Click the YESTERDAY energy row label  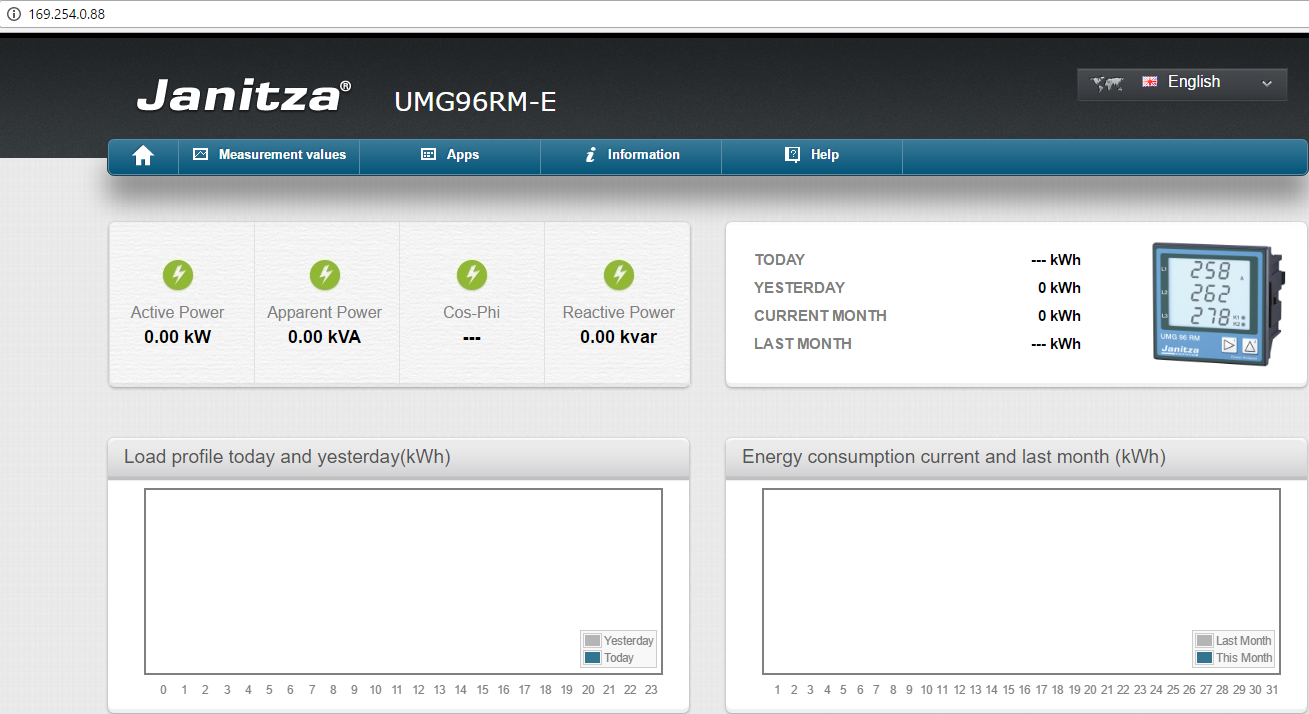(800, 288)
